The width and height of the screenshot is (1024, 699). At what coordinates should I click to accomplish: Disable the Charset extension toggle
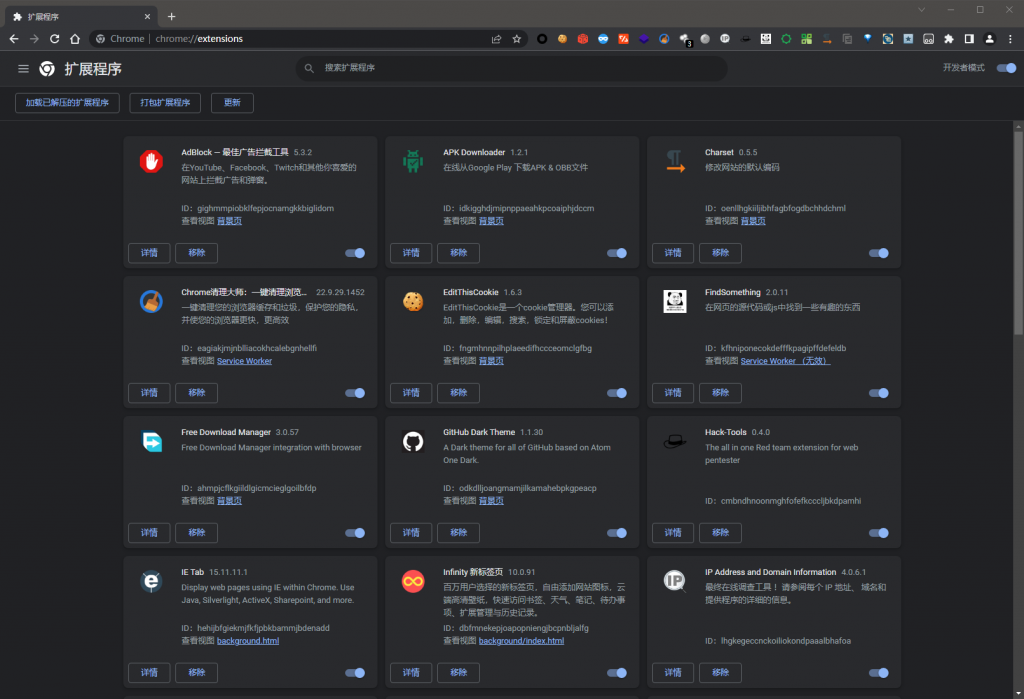[879, 253]
